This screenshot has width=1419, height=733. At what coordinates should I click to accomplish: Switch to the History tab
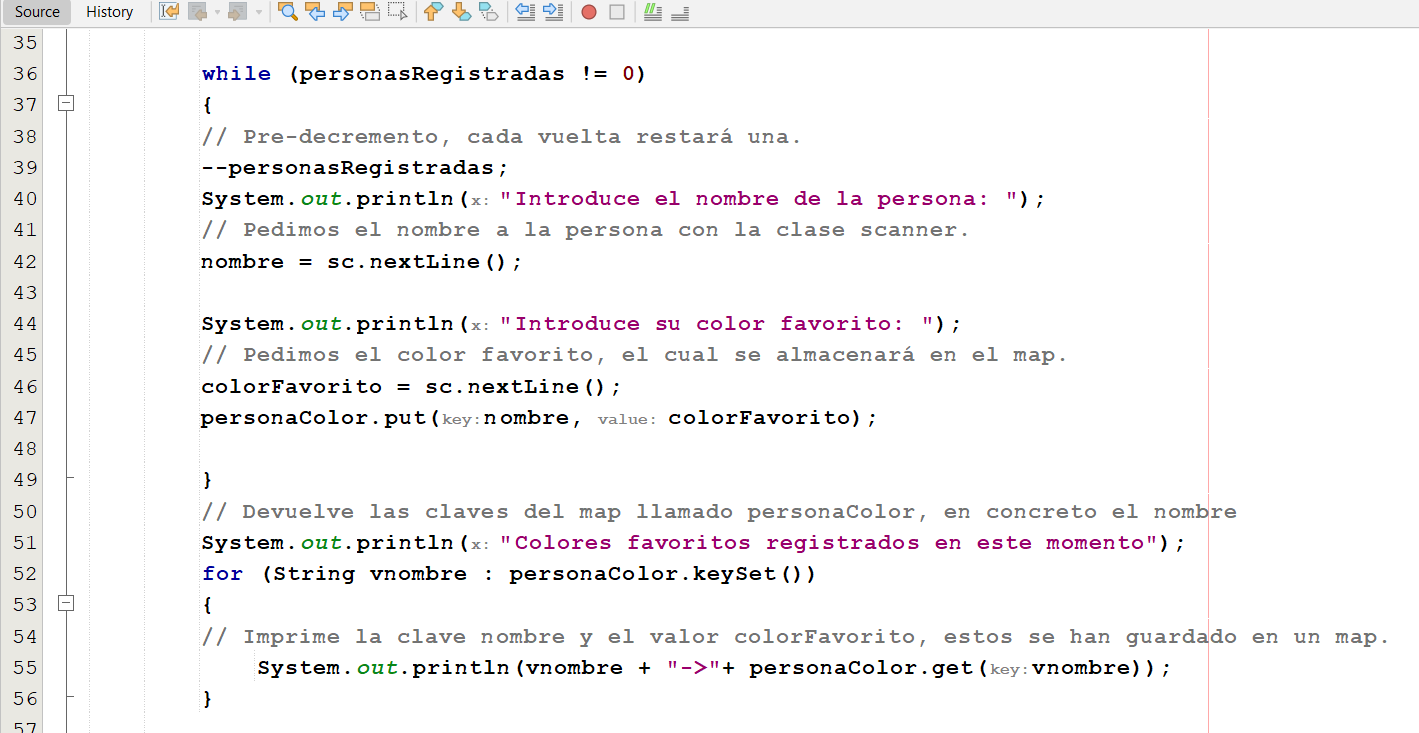click(109, 12)
